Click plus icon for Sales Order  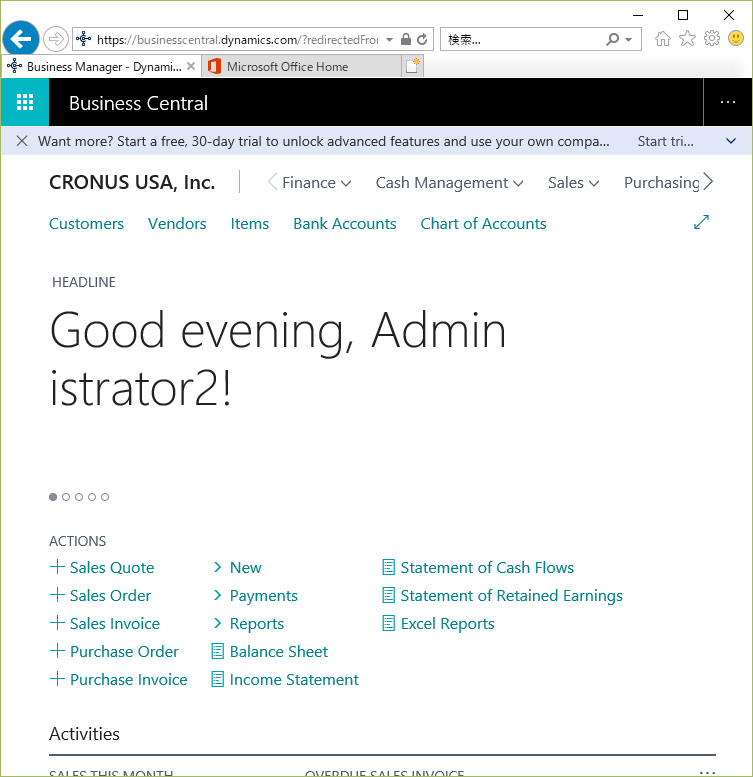[x=57, y=595]
